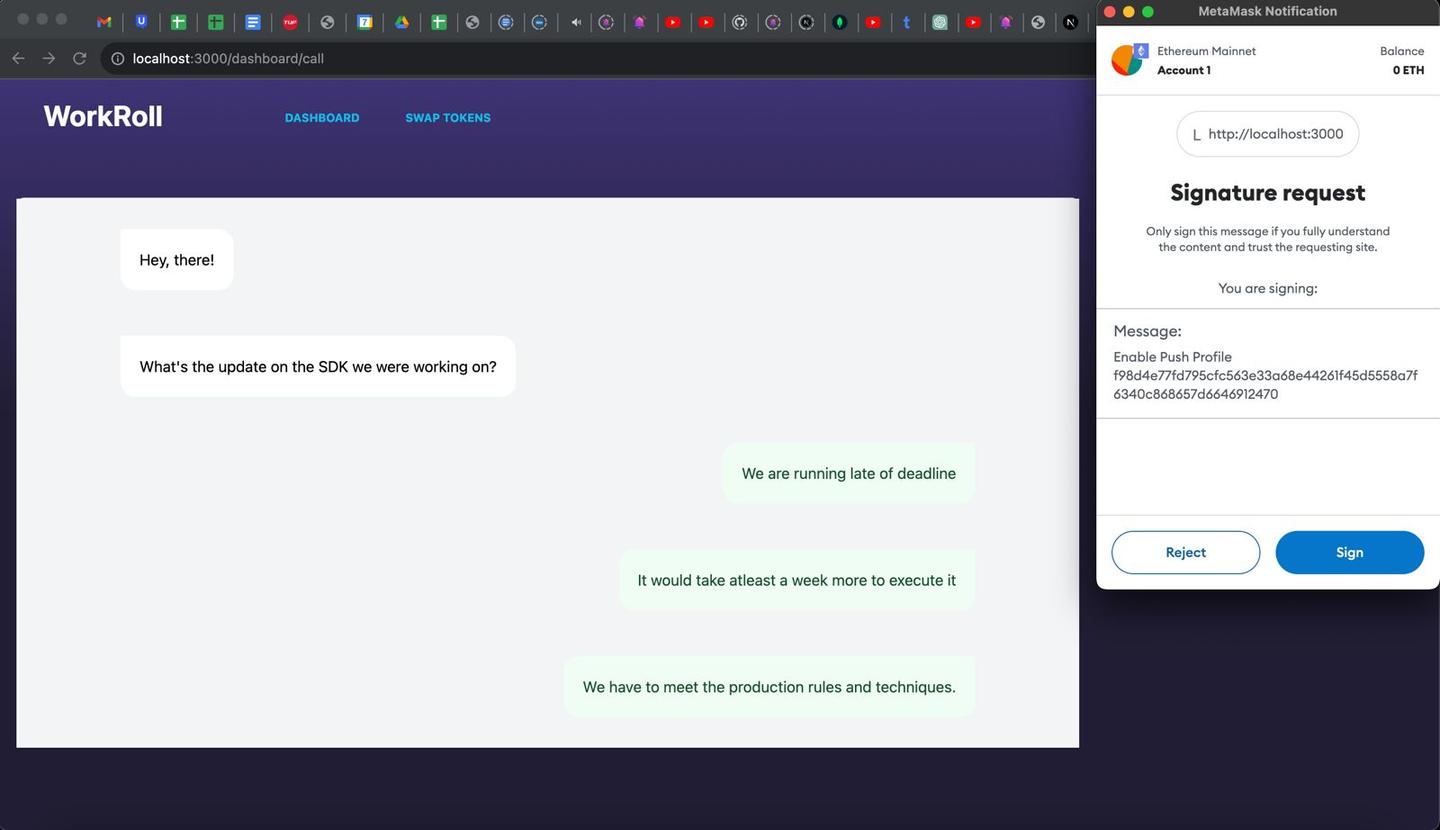Open the MongoDB green leaf tab
Image resolution: width=1440 pixels, height=830 pixels.
(x=840, y=21)
